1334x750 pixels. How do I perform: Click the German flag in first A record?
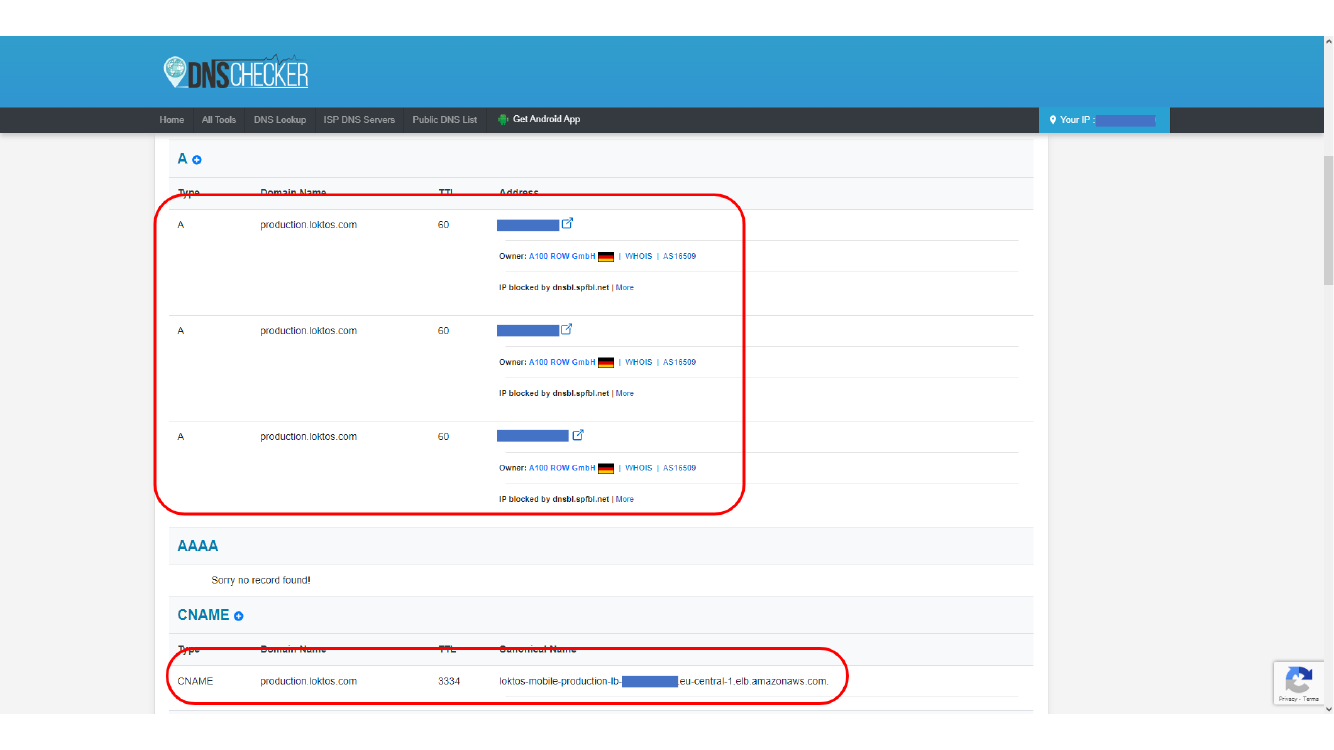[606, 257]
